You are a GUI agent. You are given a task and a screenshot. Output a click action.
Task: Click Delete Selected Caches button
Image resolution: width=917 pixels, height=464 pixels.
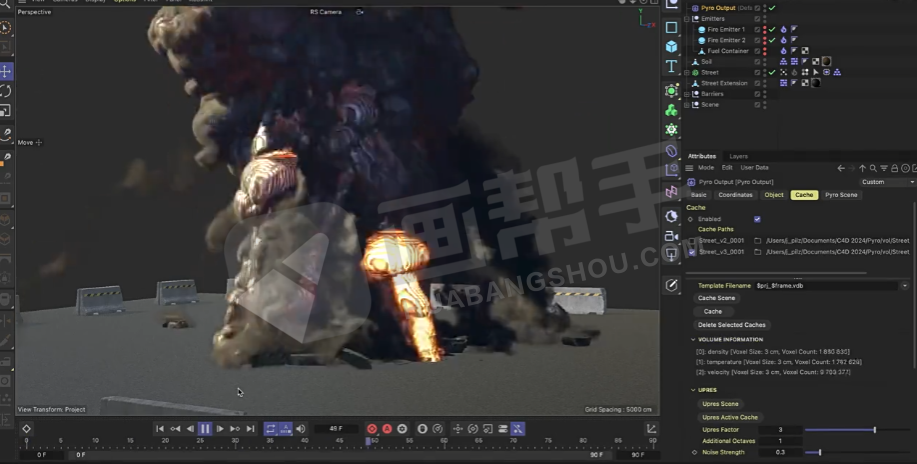(732, 325)
